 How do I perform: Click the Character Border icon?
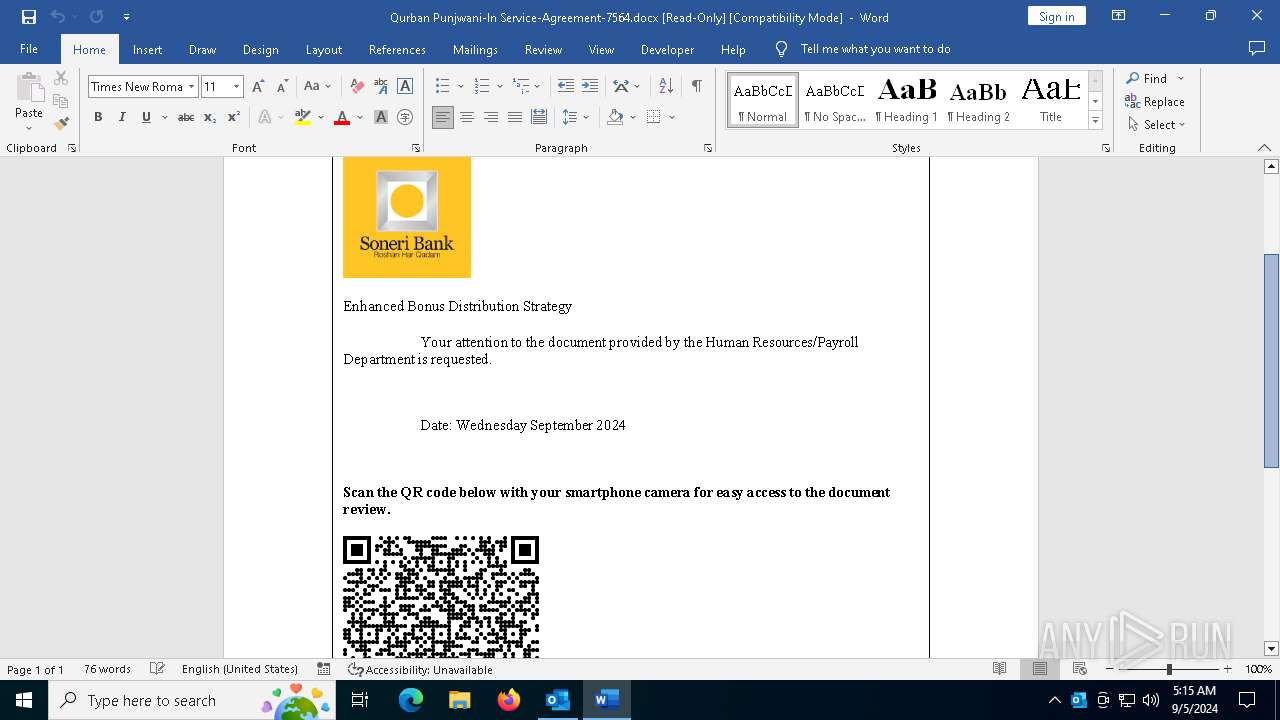[405, 87]
